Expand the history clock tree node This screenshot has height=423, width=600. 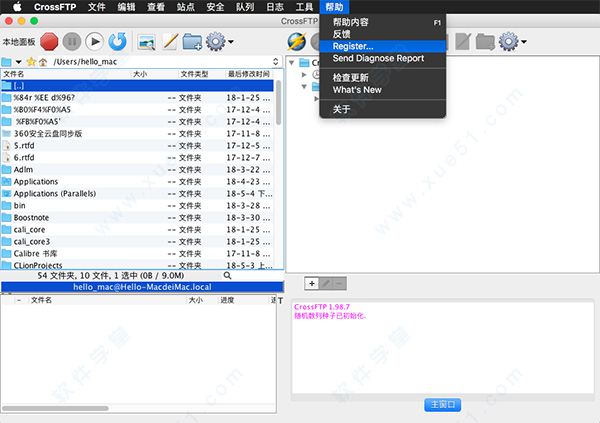(x=304, y=74)
